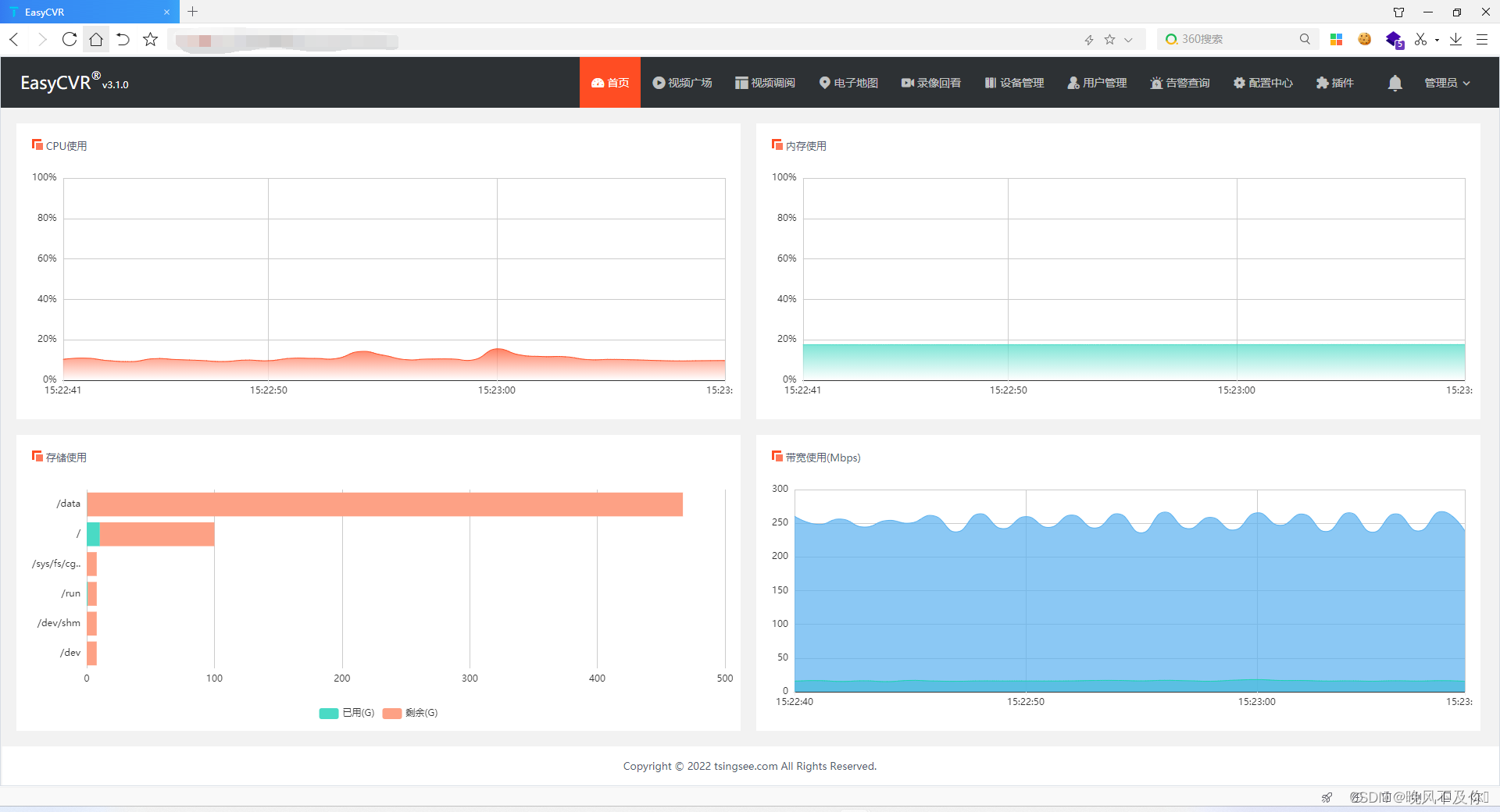Image resolution: width=1500 pixels, height=812 pixels.
Task: Click the rocket icon in status bar
Action: [1327, 797]
